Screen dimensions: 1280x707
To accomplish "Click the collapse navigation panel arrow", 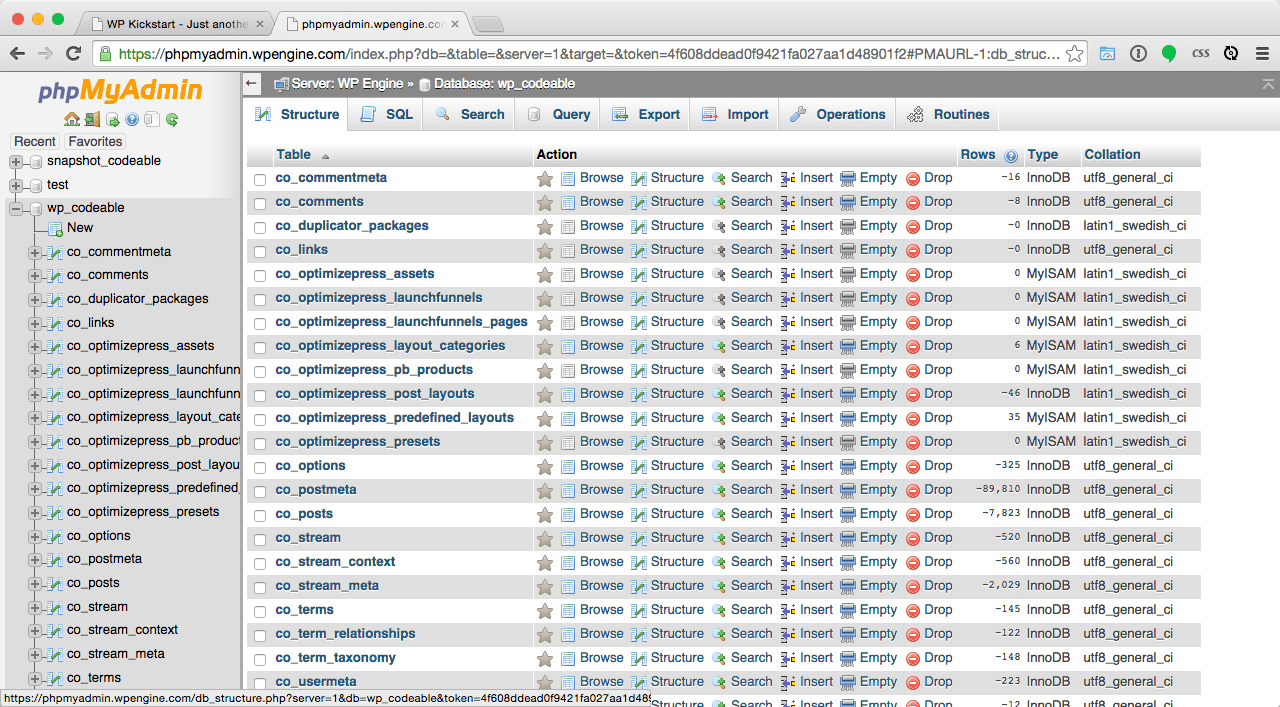I will coord(252,84).
